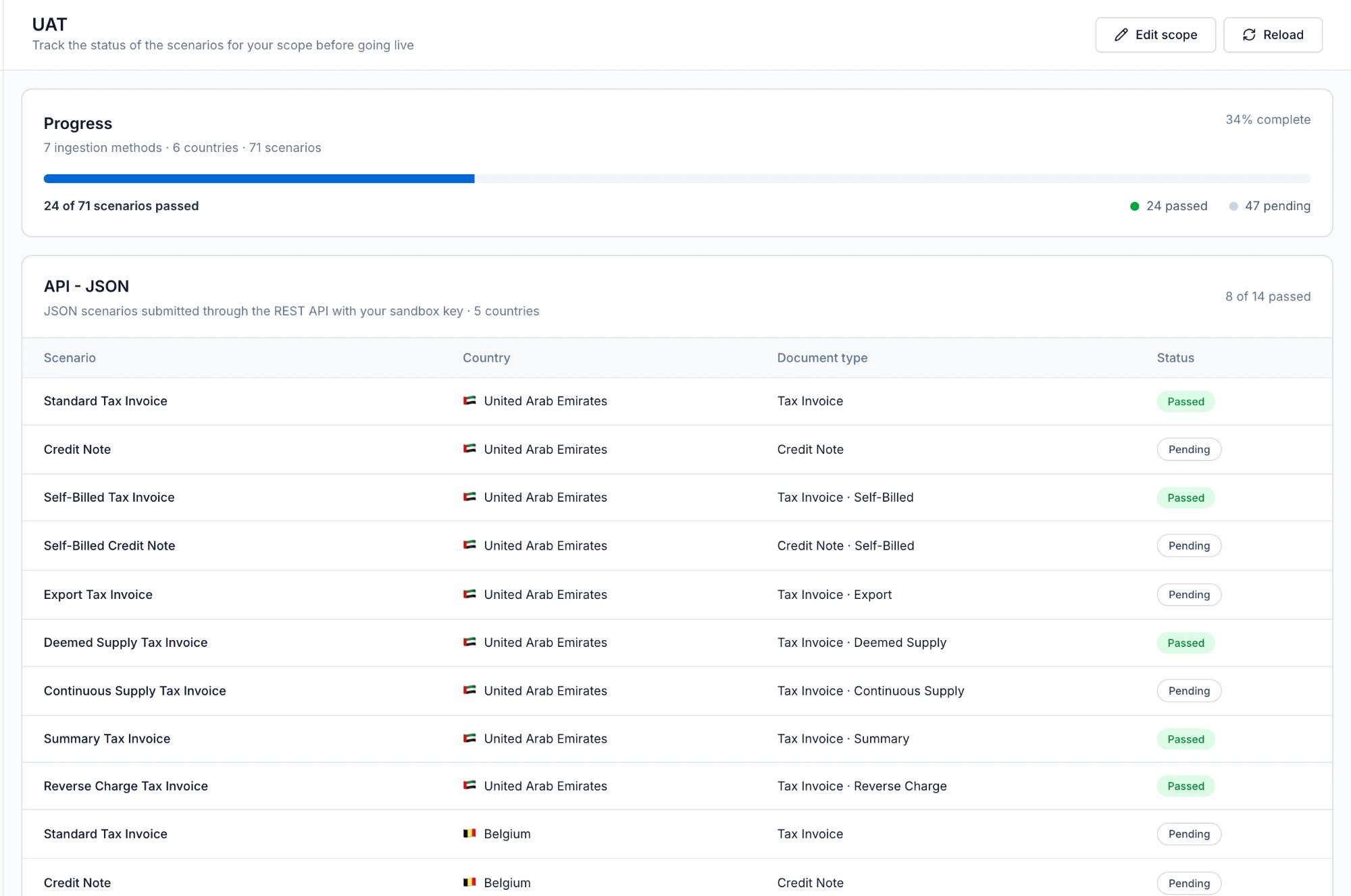Click the UAE flag in Export Tax Invoice row
1351x896 pixels.
pos(469,594)
